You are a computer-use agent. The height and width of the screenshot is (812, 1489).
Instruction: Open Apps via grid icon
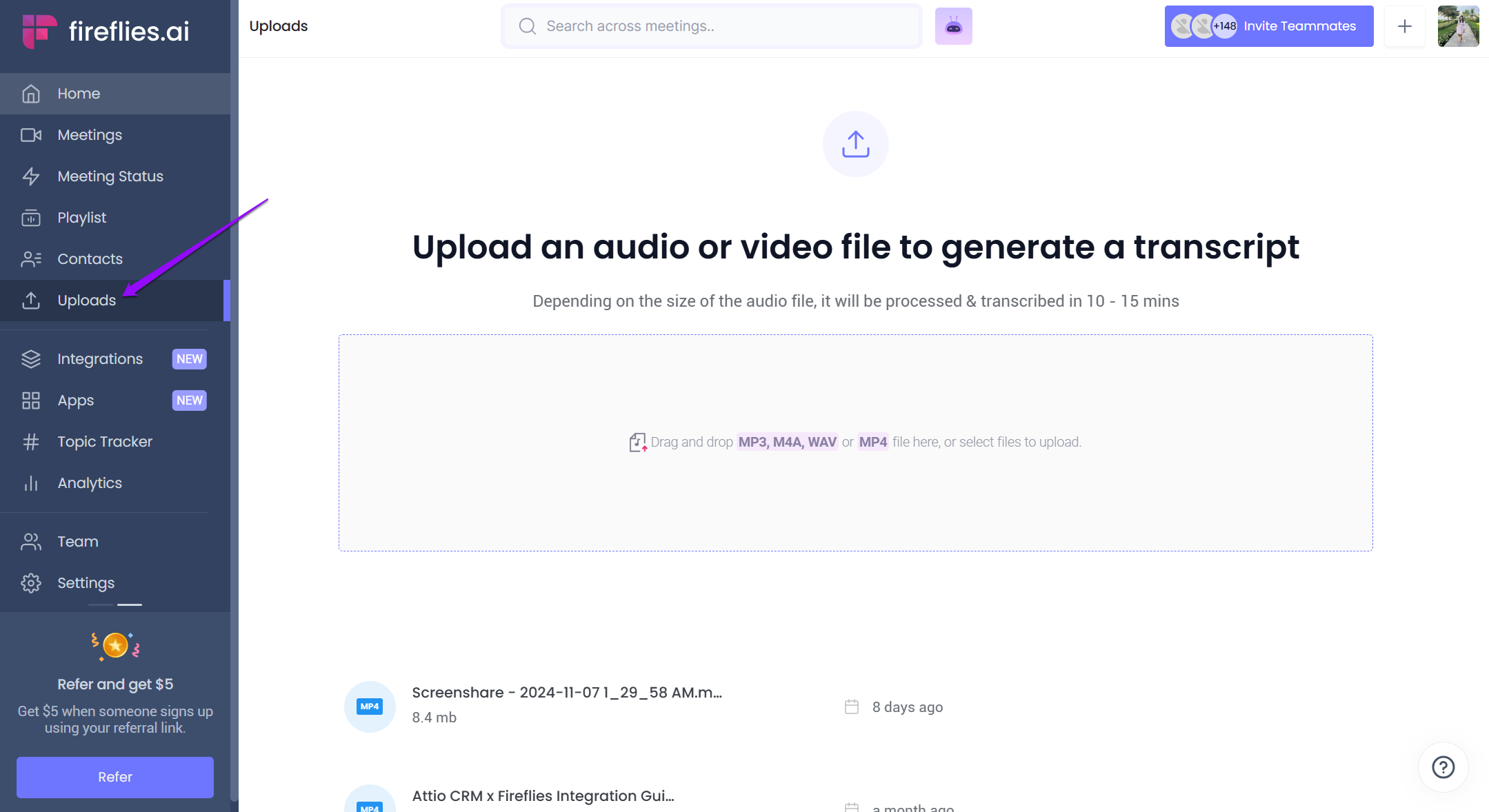31,400
